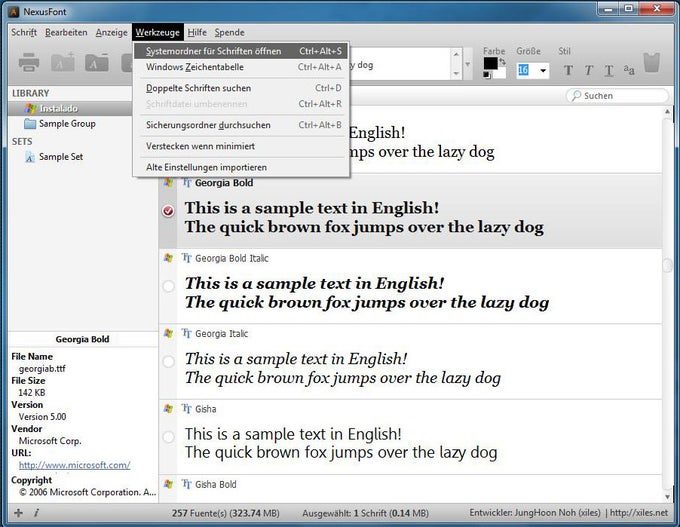
Task: Open the Größe font size dropdown arrow
Action: (x=543, y=70)
